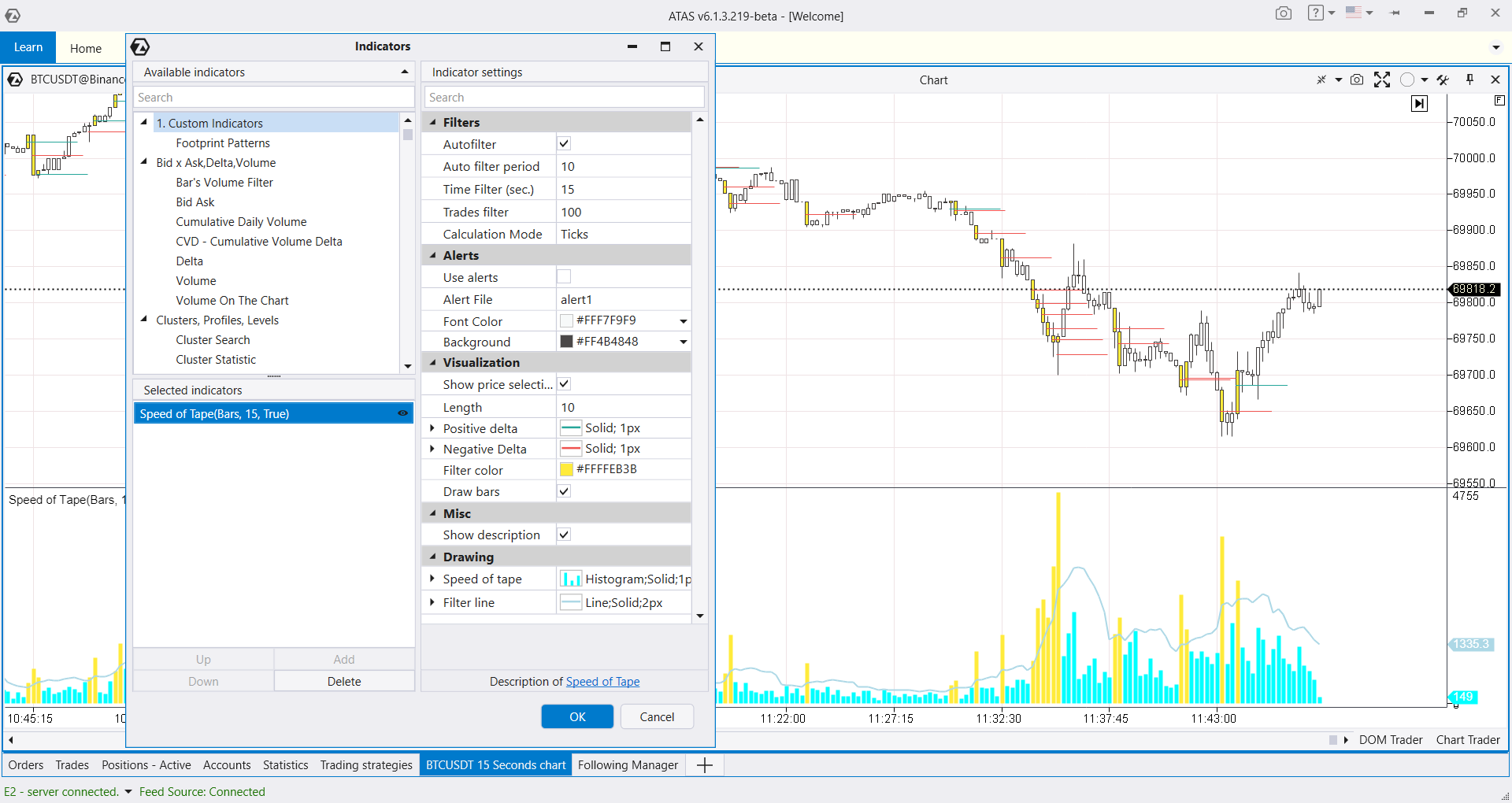Image resolution: width=1512 pixels, height=803 pixels.
Task: Uncheck the Autofilter checkbox
Action: point(564,143)
